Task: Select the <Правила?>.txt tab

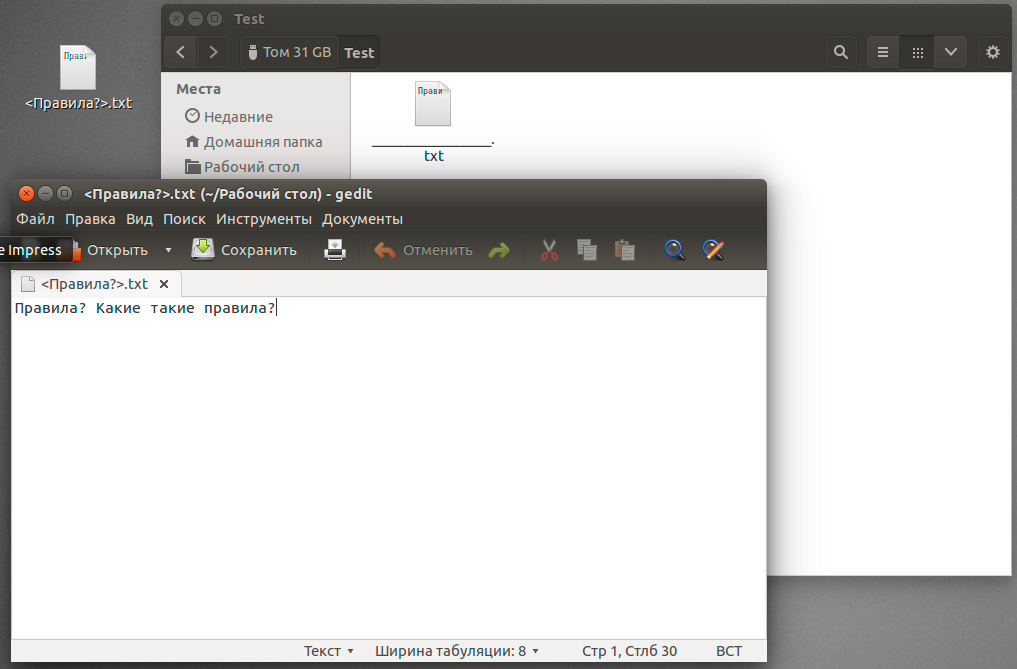Action: click(x=95, y=284)
